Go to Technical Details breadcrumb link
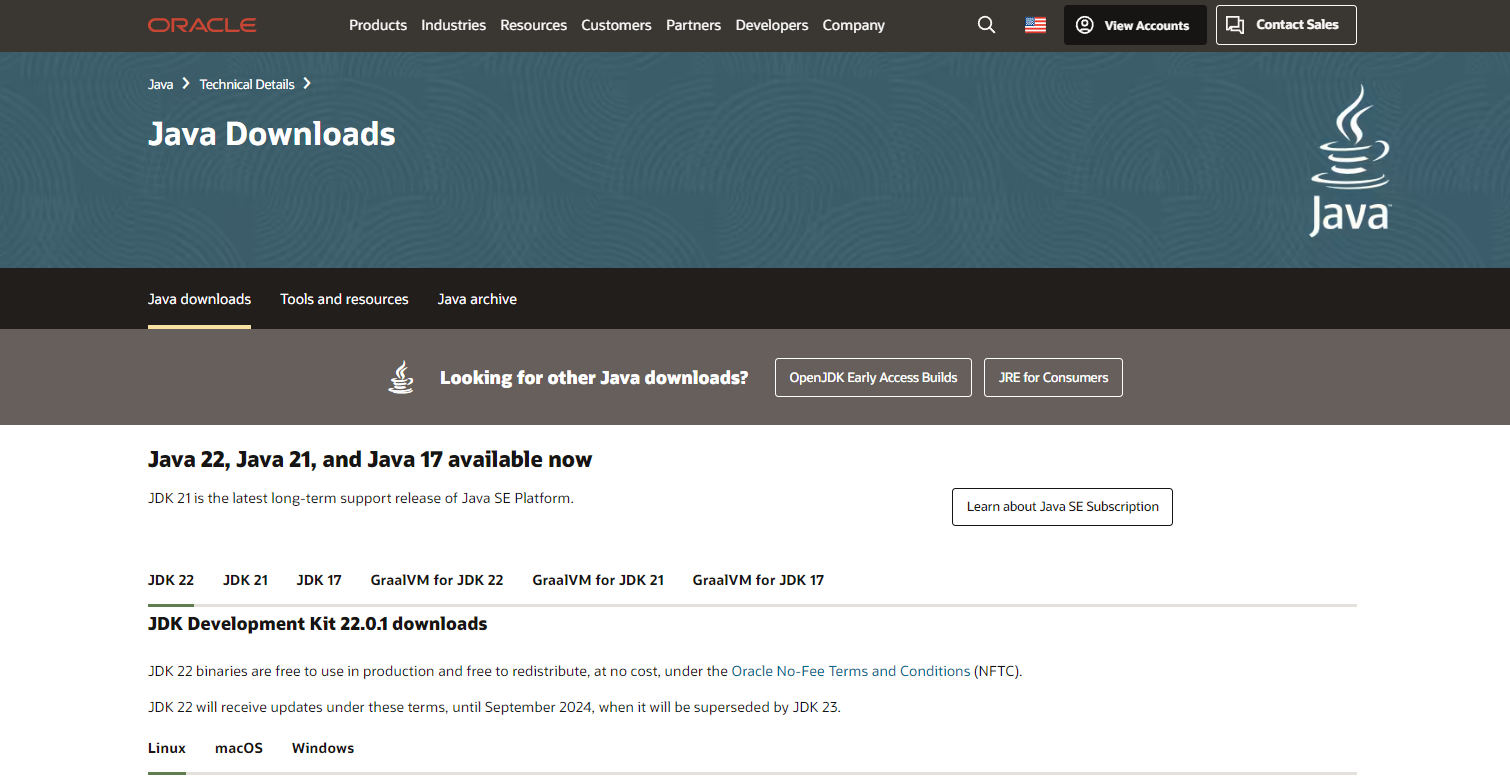The image size is (1510, 781). (x=247, y=84)
